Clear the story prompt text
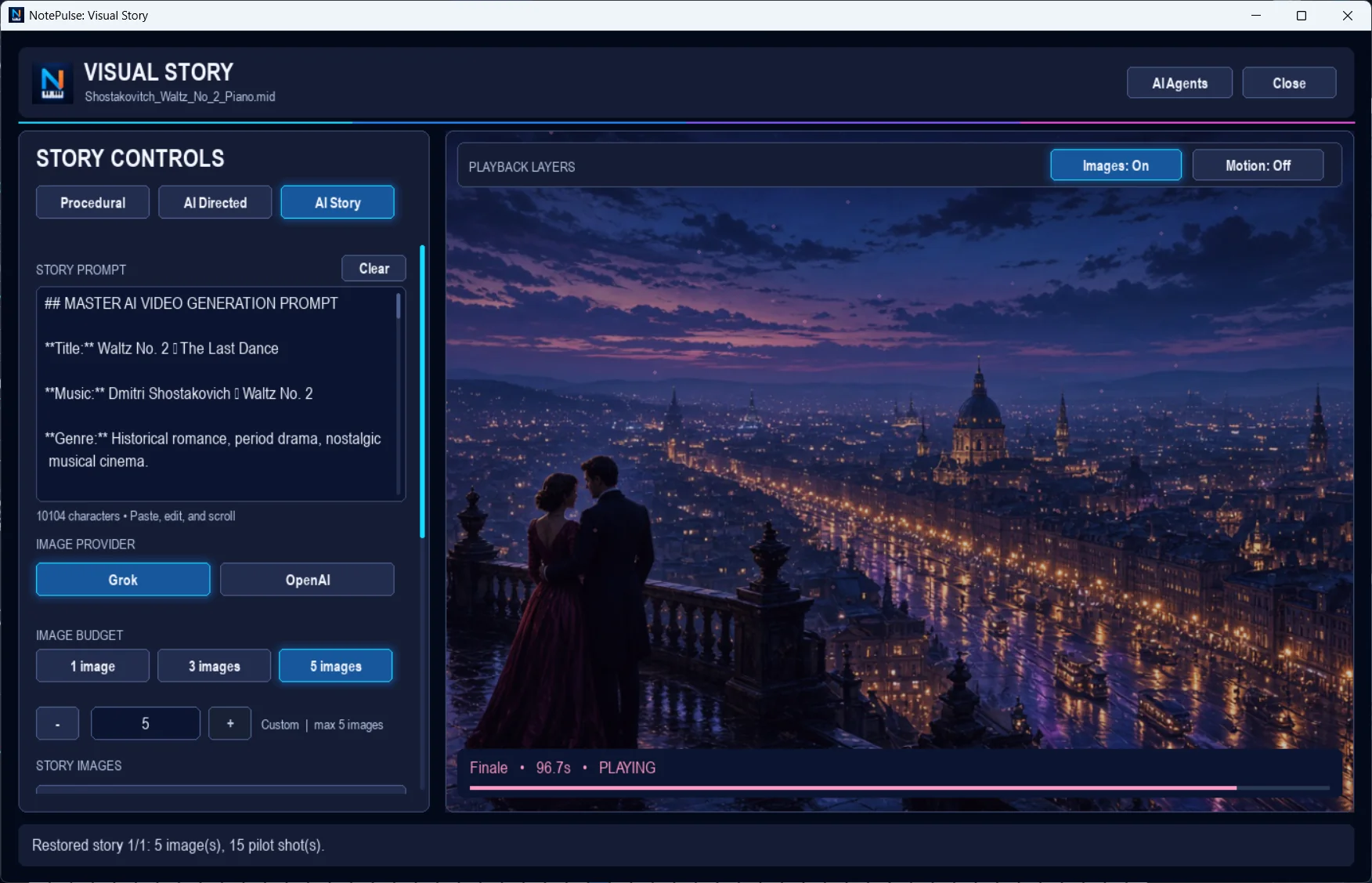The height and width of the screenshot is (883, 1372). pyautogui.click(x=374, y=268)
